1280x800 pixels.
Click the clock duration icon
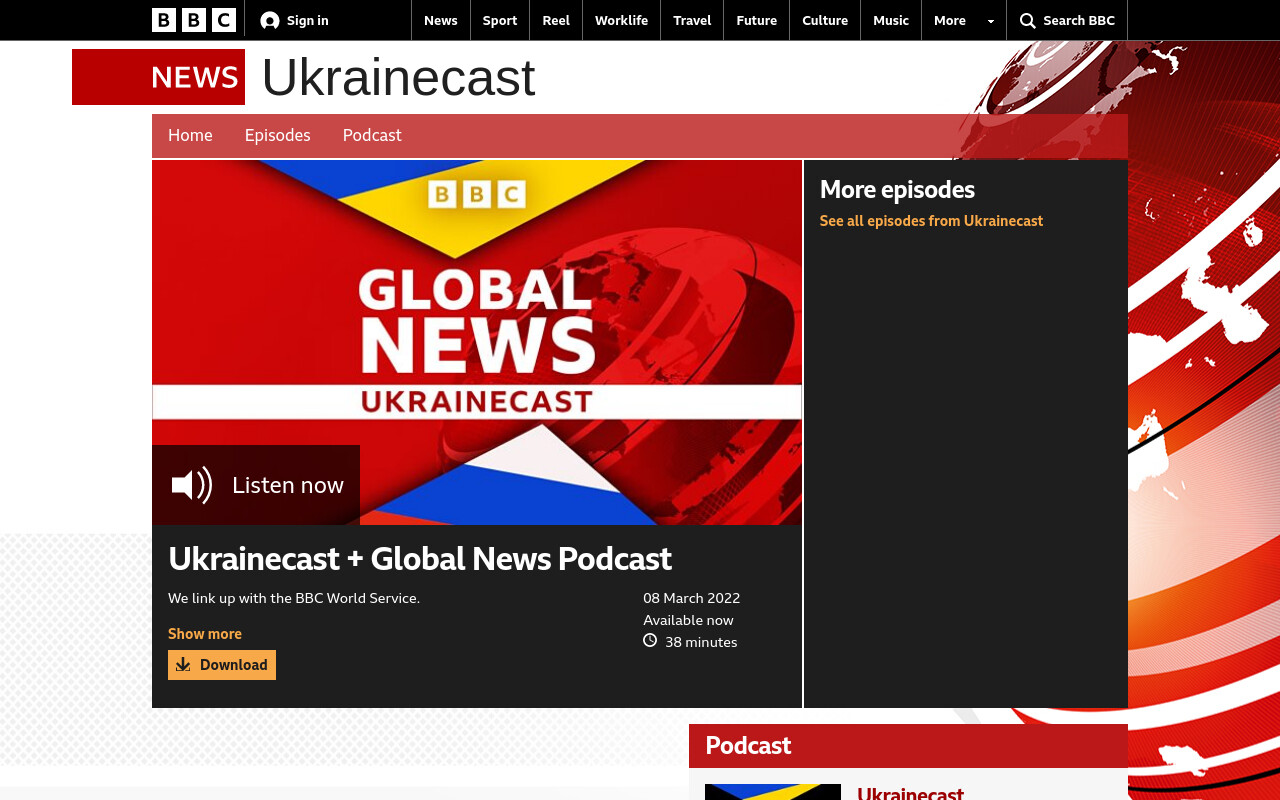[650, 641]
